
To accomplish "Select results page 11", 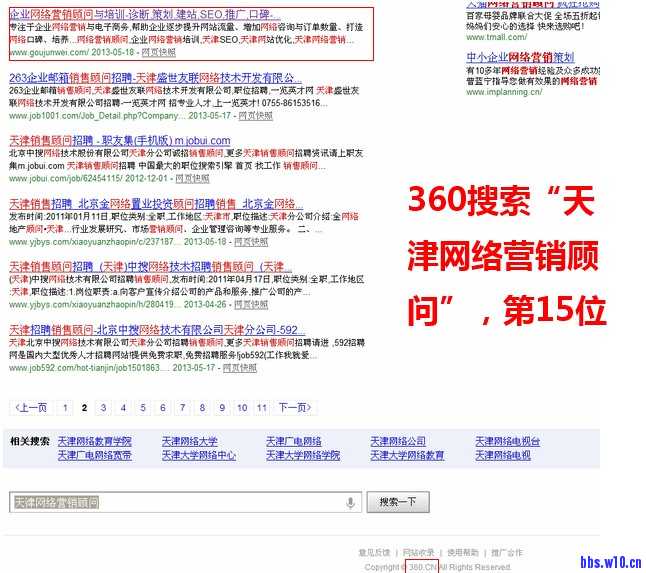I will click(x=261, y=408).
